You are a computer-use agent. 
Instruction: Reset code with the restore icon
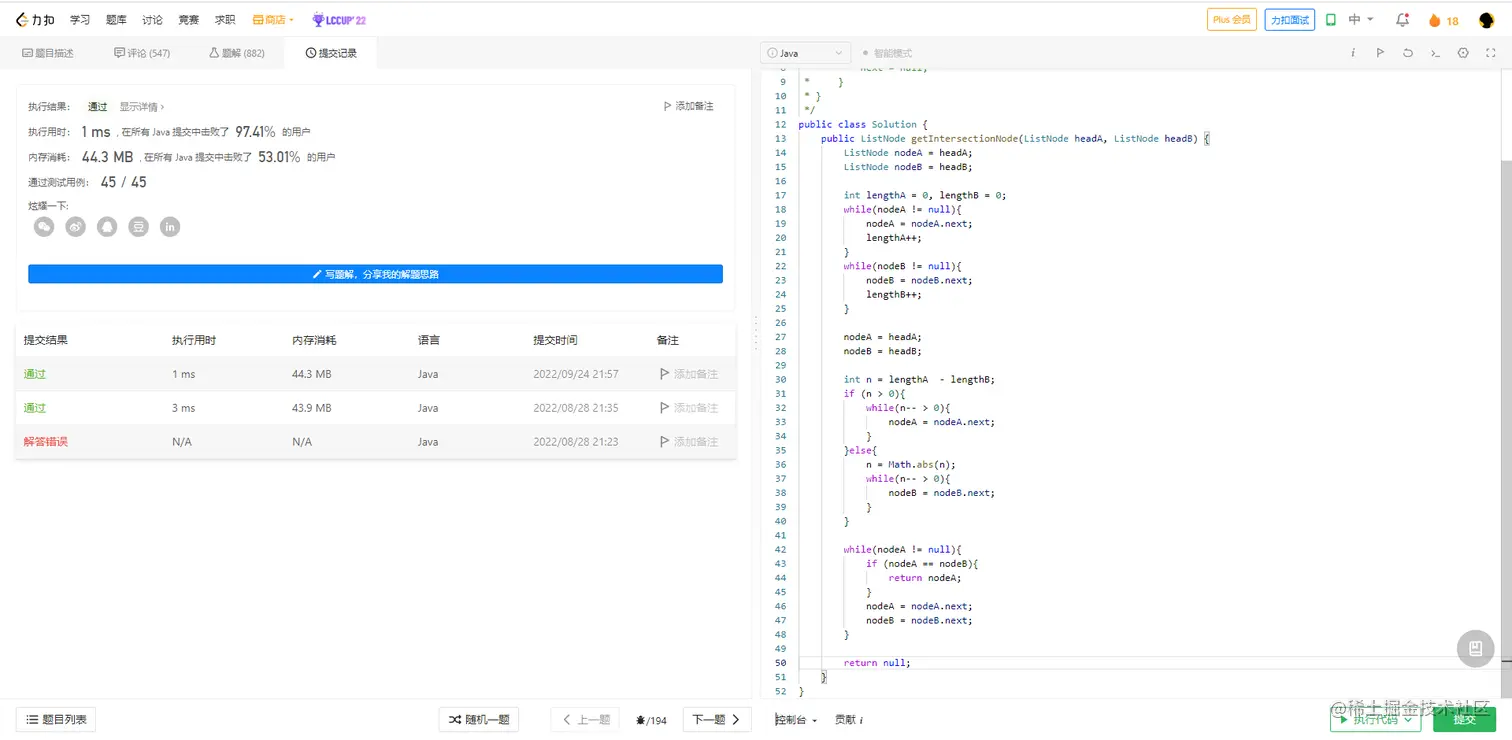[x=1408, y=53]
